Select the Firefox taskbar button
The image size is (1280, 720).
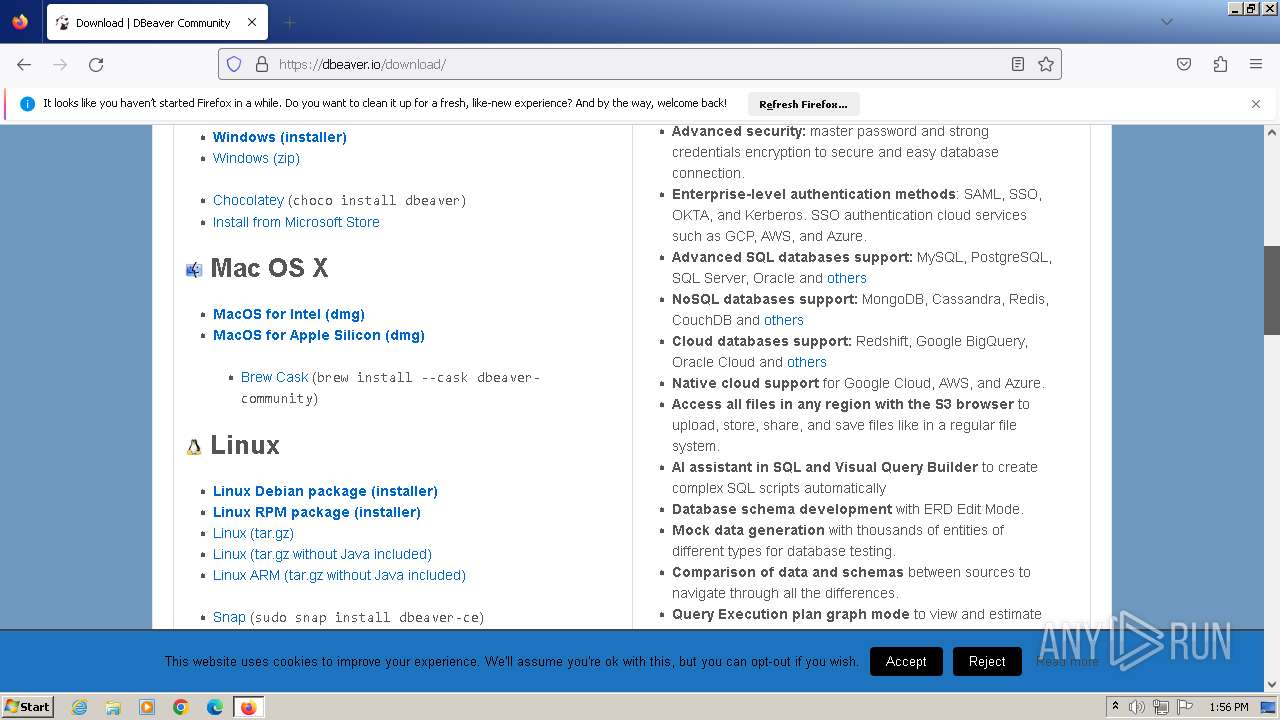click(x=248, y=707)
